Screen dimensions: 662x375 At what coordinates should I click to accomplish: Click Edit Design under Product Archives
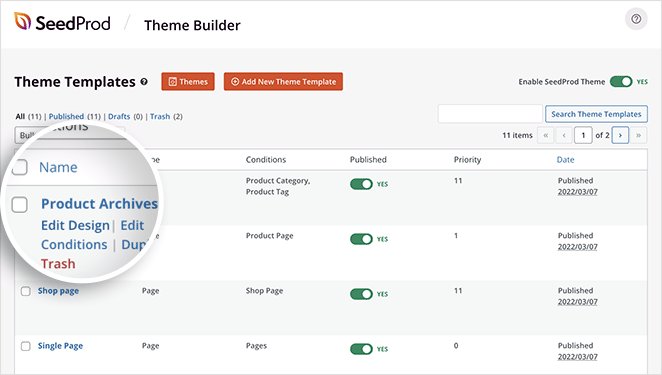(x=75, y=226)
